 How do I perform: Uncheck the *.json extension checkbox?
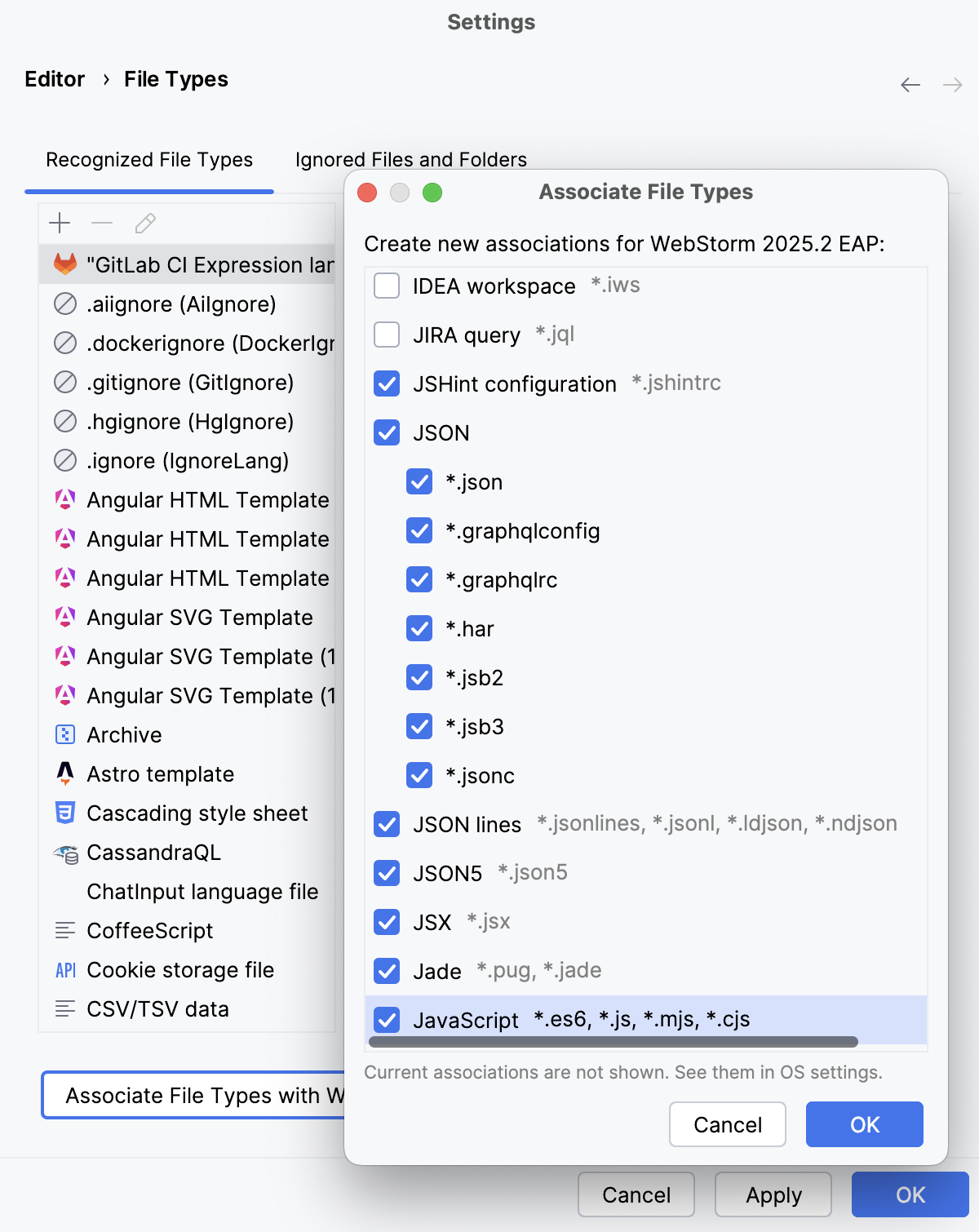coord(419,481)
